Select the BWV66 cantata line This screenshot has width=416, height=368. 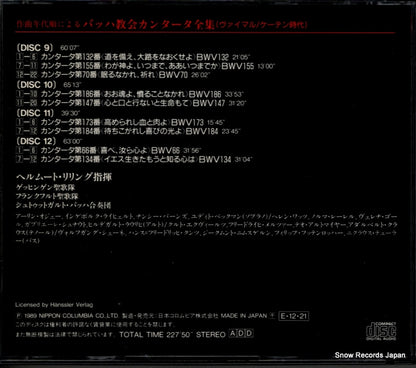109,150
